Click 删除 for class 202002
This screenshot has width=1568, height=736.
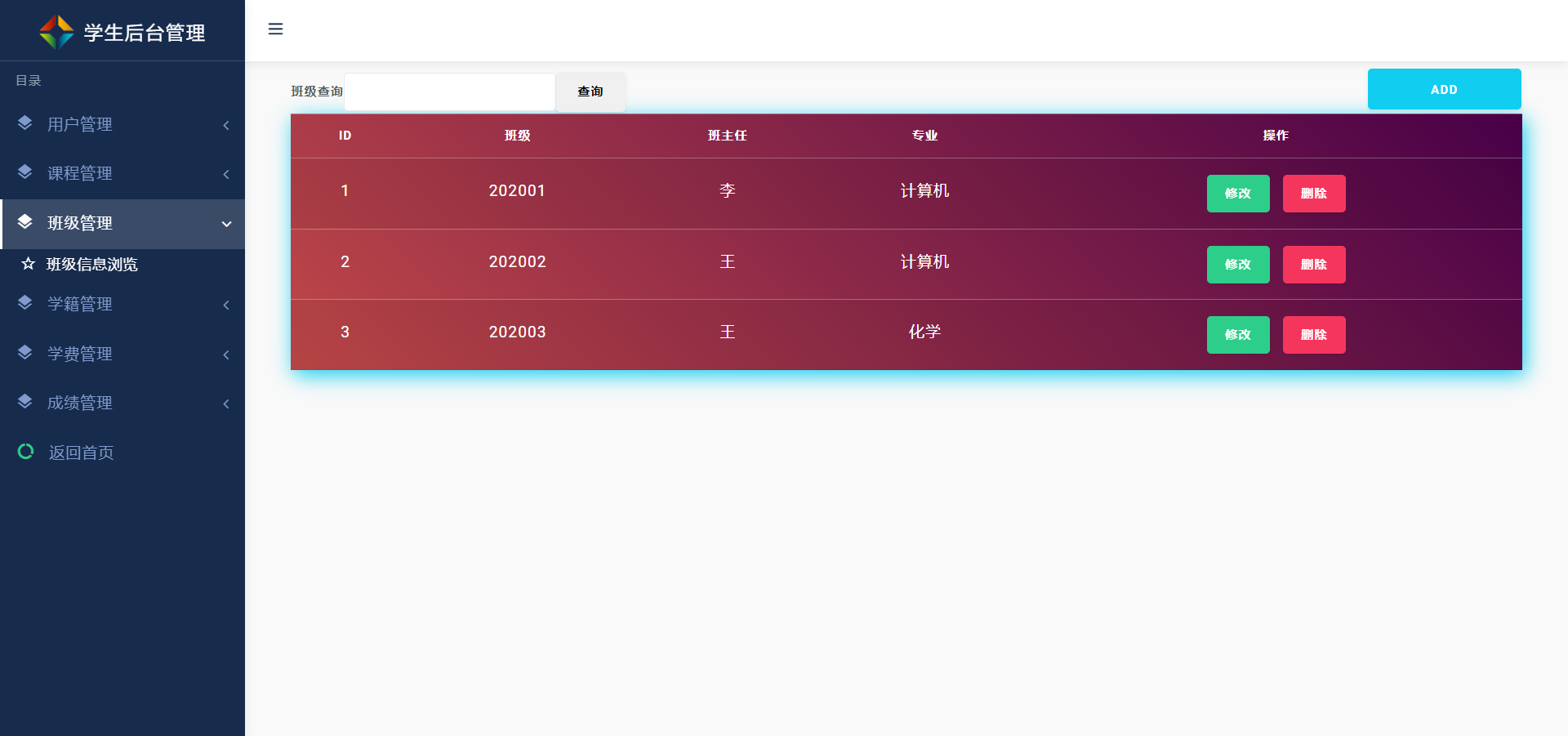point(1314,265)
